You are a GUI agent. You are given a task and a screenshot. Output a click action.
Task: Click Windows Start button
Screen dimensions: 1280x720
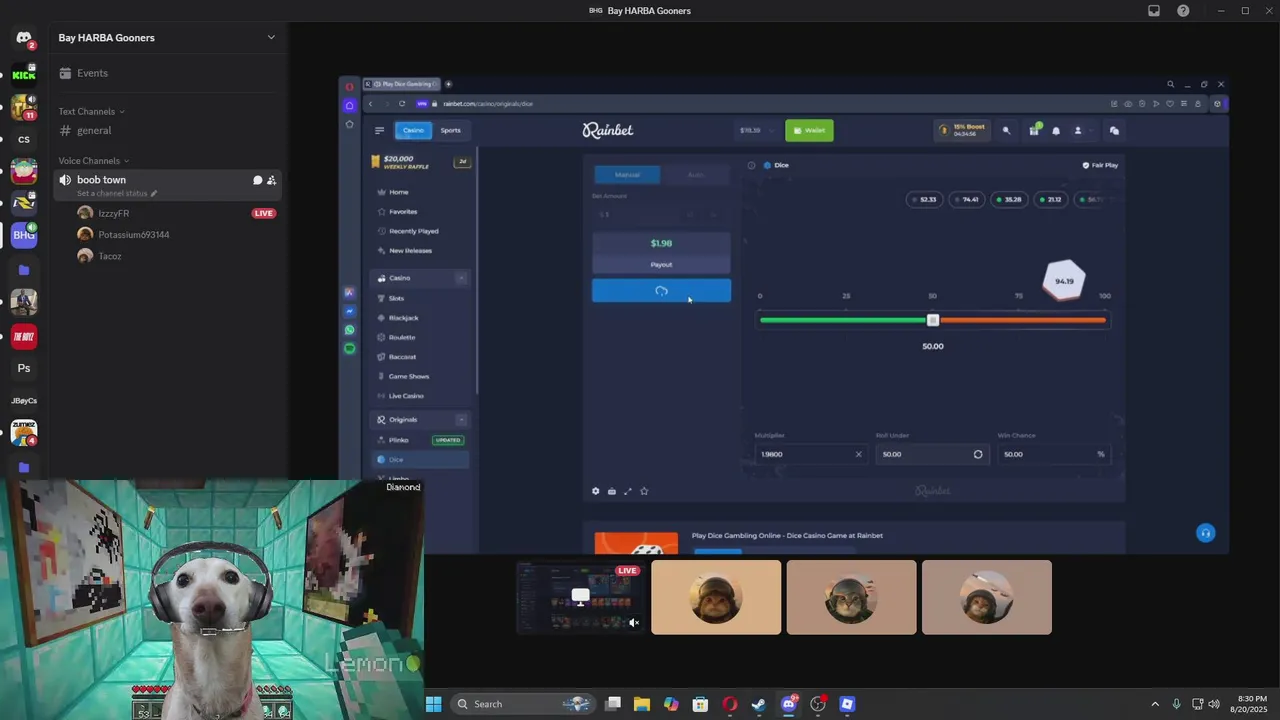(x=434, y=704)
